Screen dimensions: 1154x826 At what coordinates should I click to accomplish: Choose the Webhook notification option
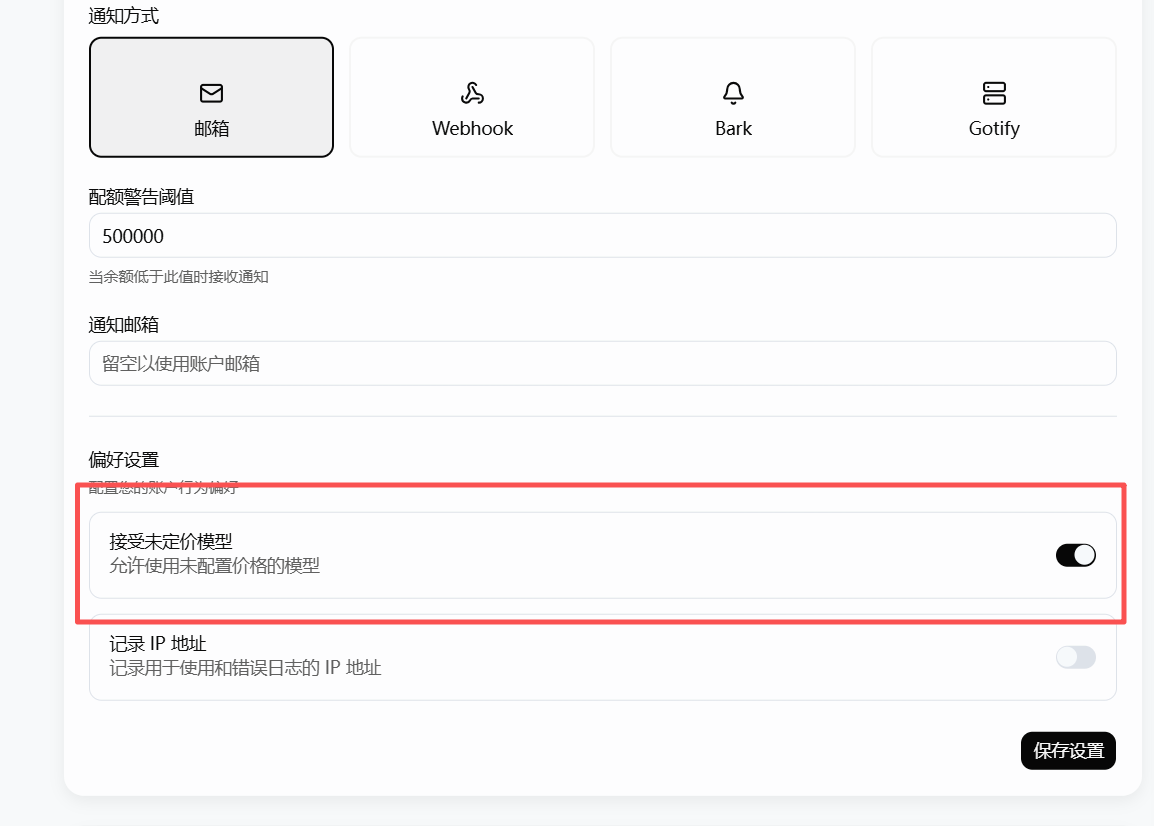pyautogui.click(x=472, y=97)
